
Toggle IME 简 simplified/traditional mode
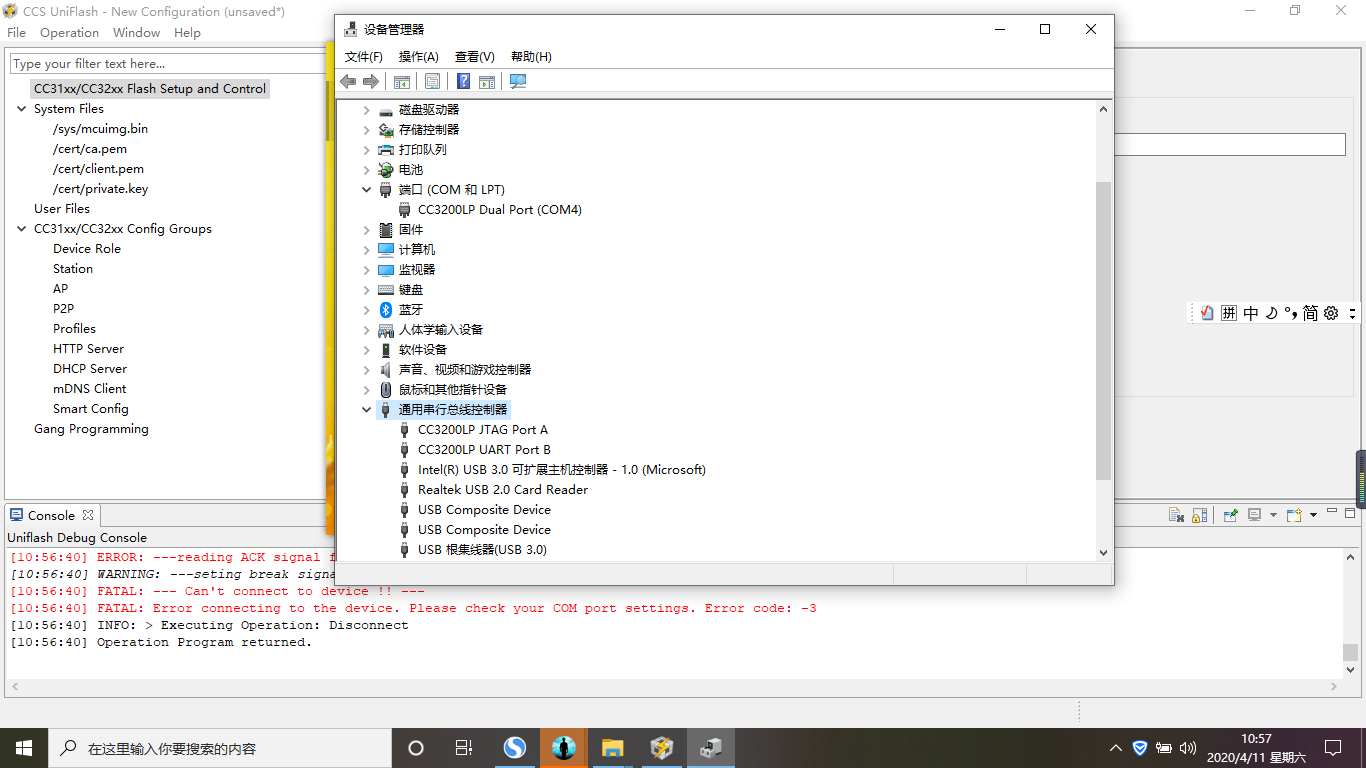click(x=1310, y=313)
